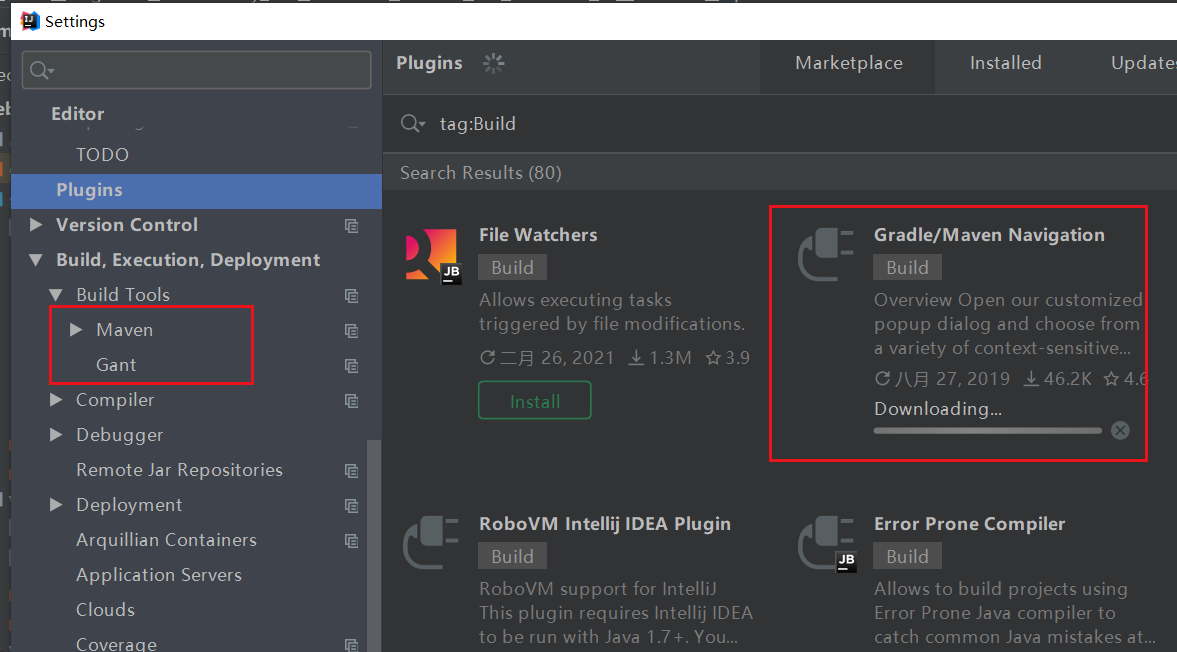Select Gant under Build Tools

(116, 365)
